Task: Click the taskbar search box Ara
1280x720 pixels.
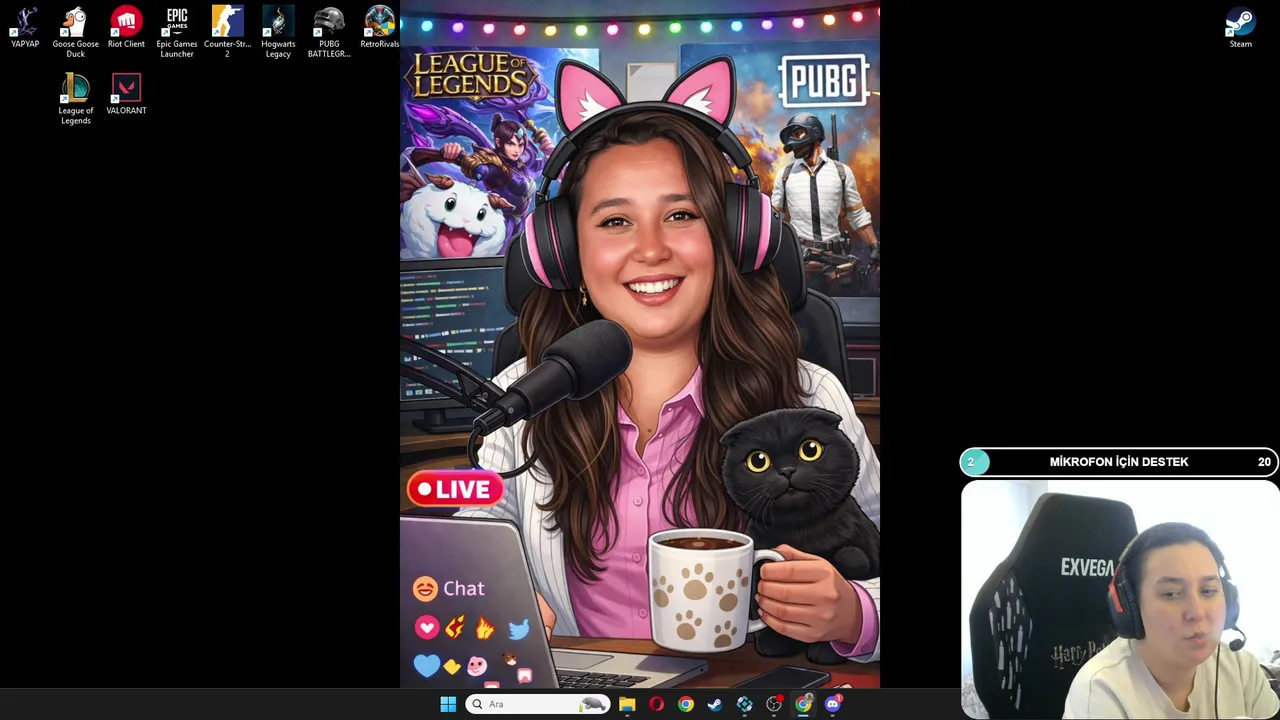Action: coord(538,704)
